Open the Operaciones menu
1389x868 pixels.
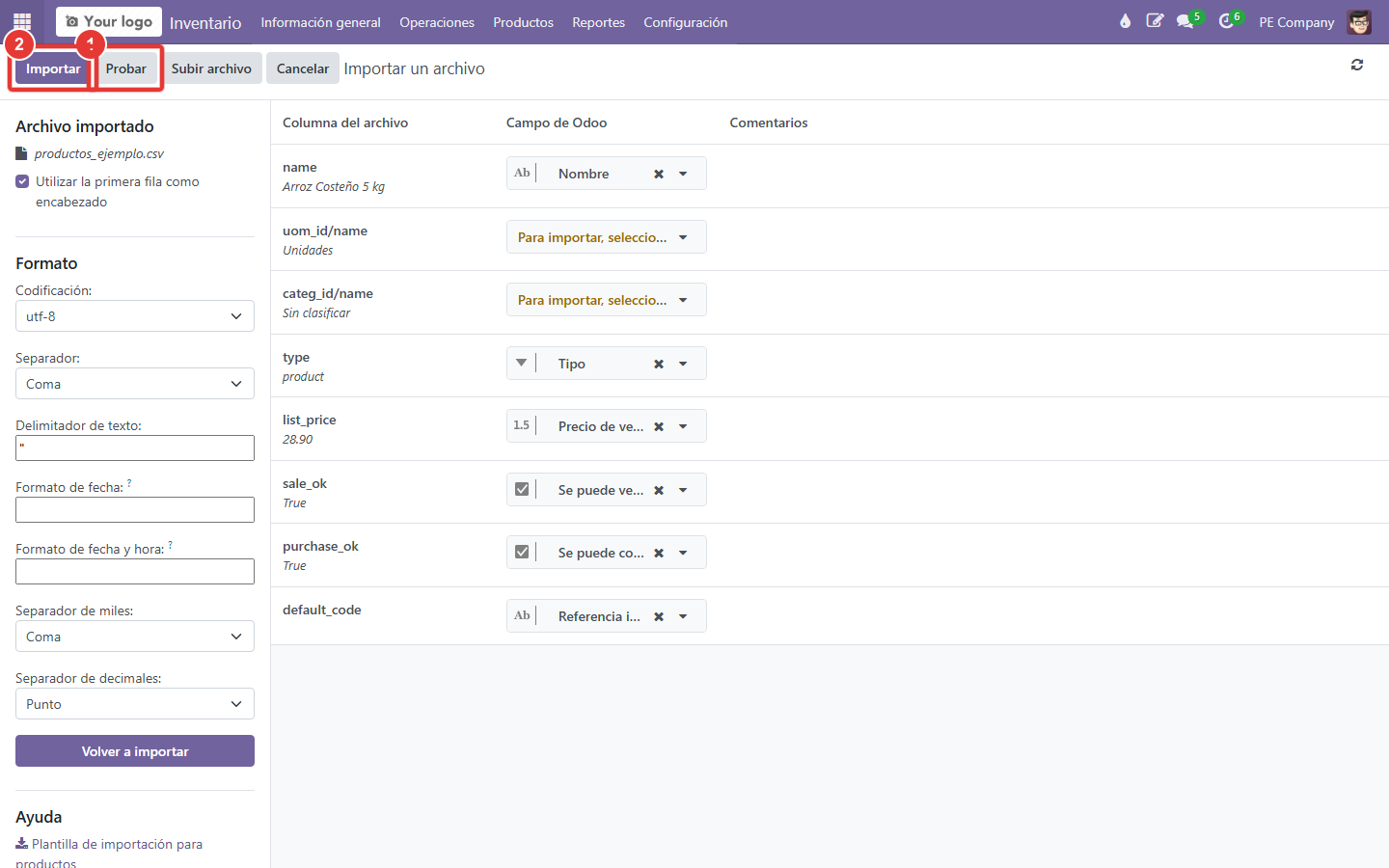point(437,22)
